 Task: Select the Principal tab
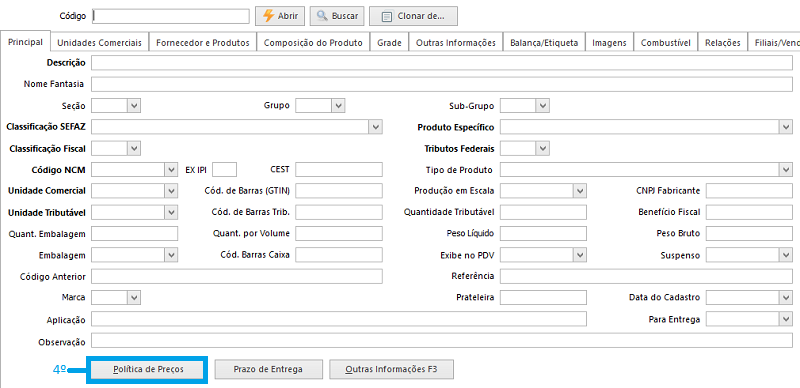(x=26, y=42)
